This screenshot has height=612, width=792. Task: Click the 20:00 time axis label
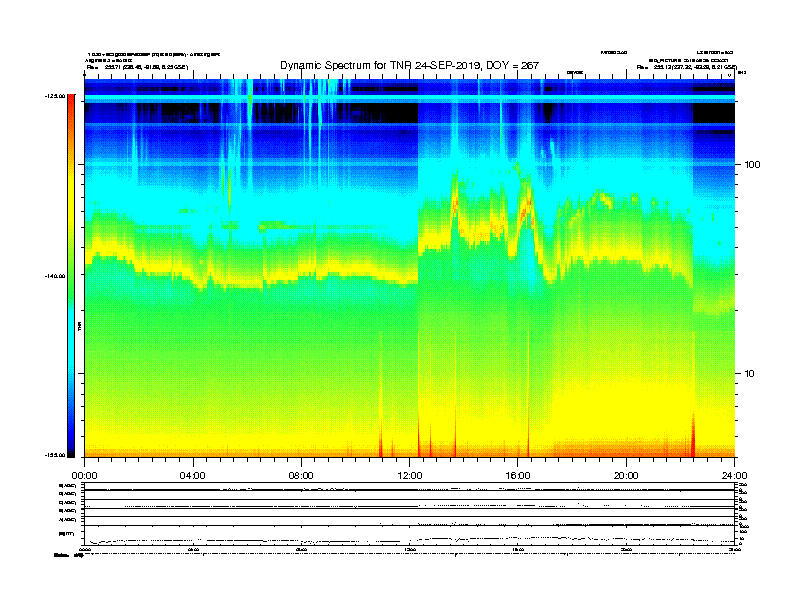626,476
